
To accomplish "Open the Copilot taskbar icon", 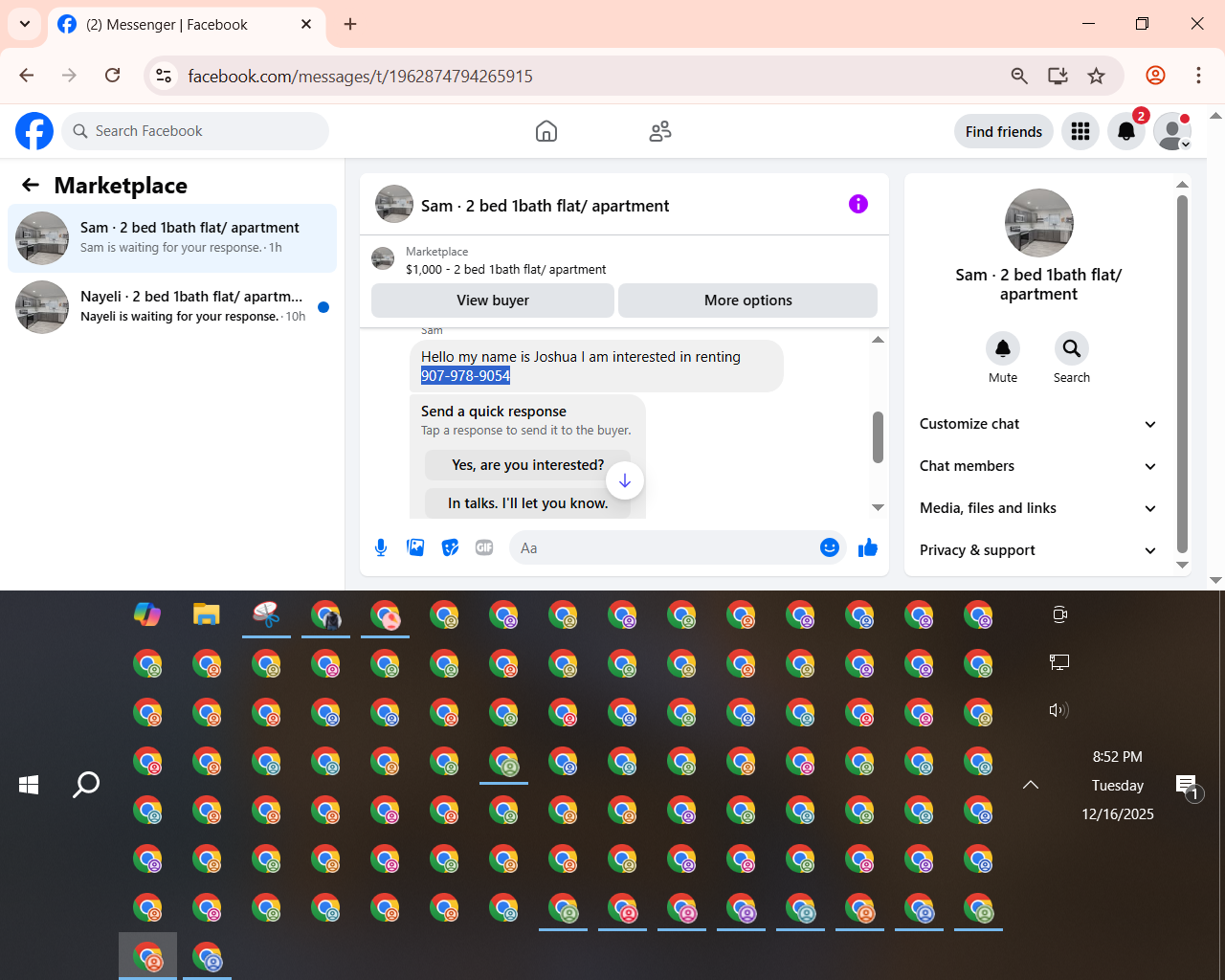I will [x=147, y=614].
